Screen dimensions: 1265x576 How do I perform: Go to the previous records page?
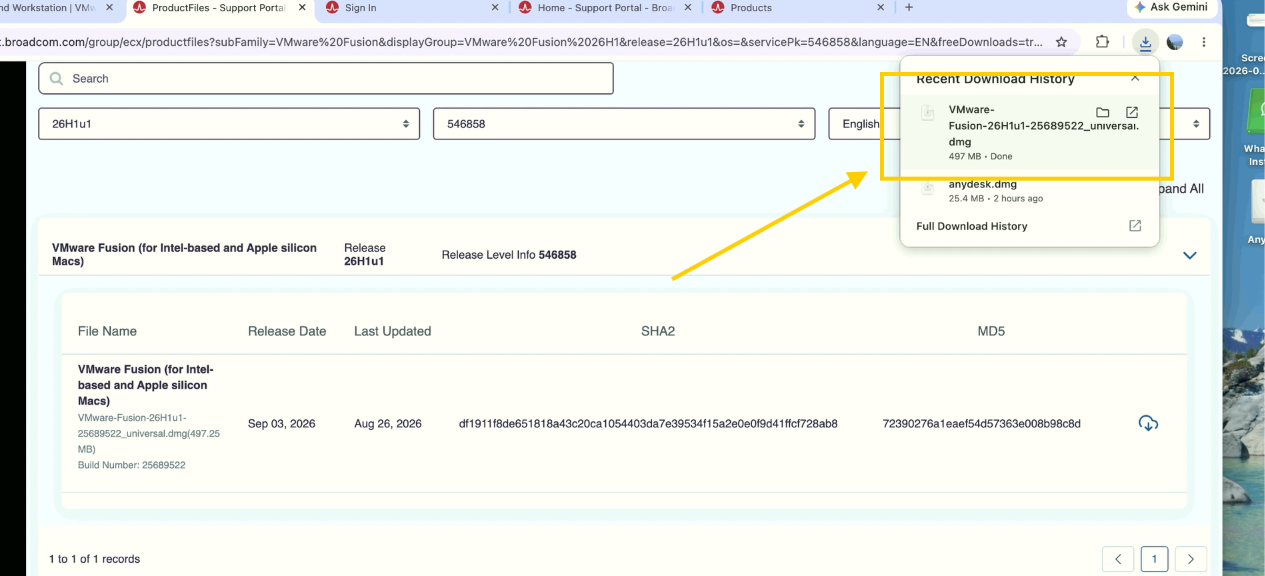[x=1118, y=559]
